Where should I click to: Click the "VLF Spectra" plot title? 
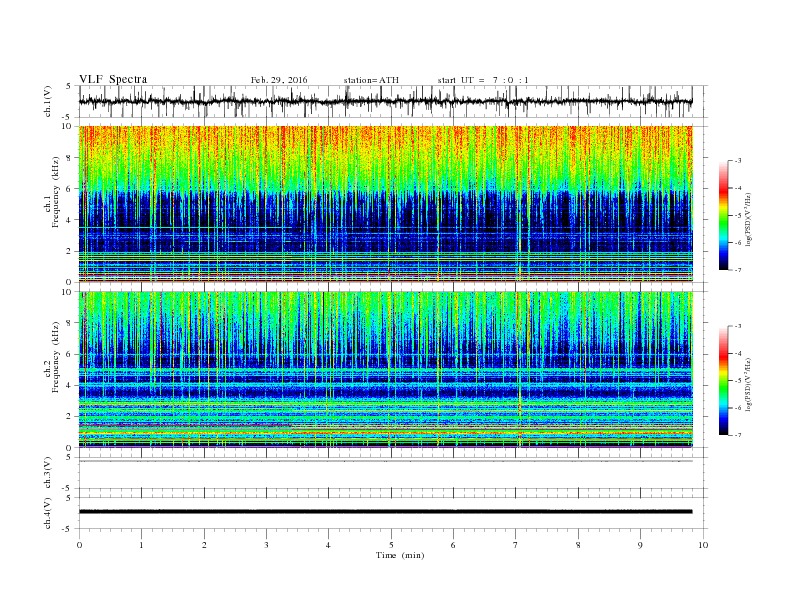113,79
